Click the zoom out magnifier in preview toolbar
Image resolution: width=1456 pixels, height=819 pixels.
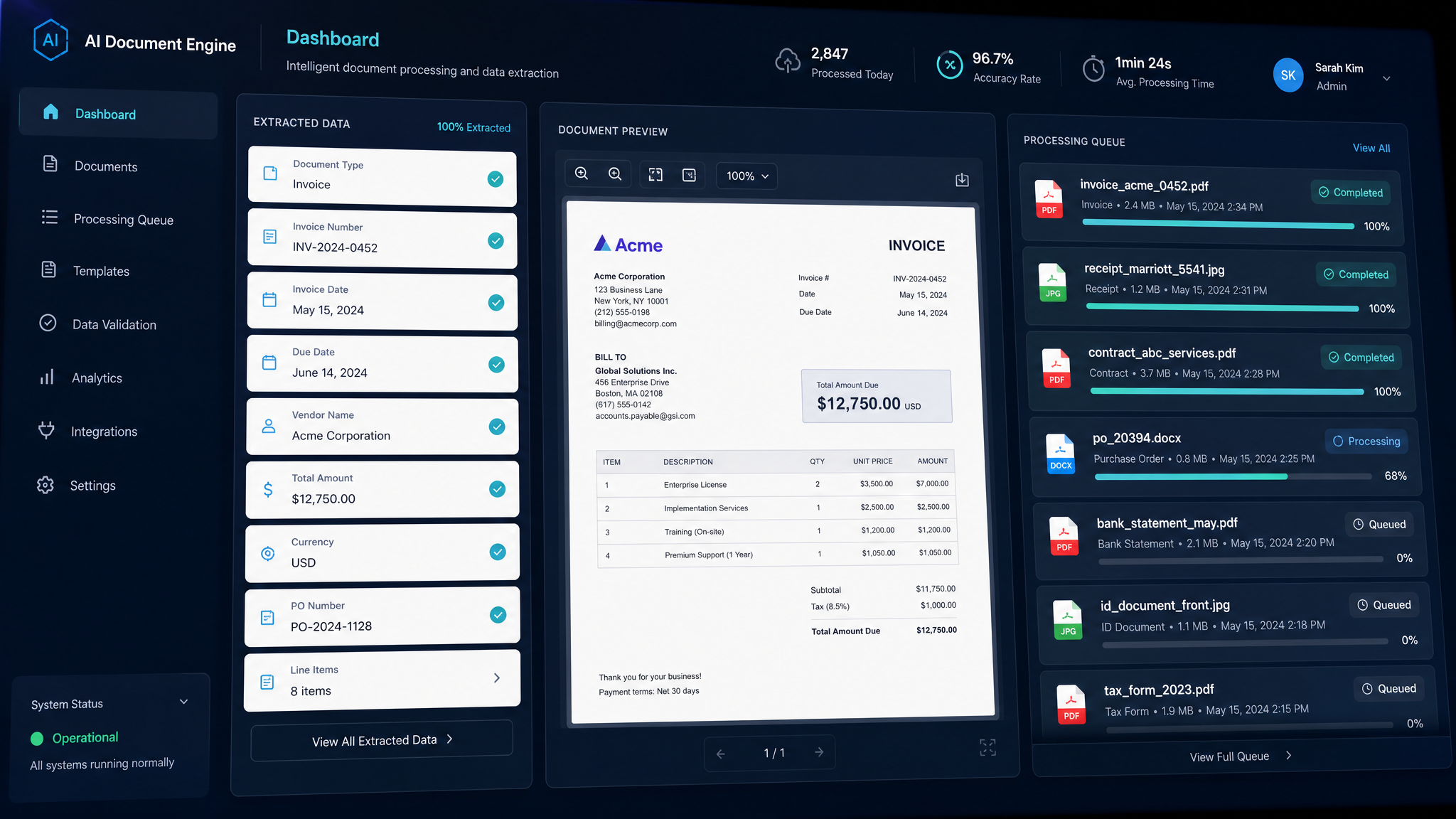(616, 174)
